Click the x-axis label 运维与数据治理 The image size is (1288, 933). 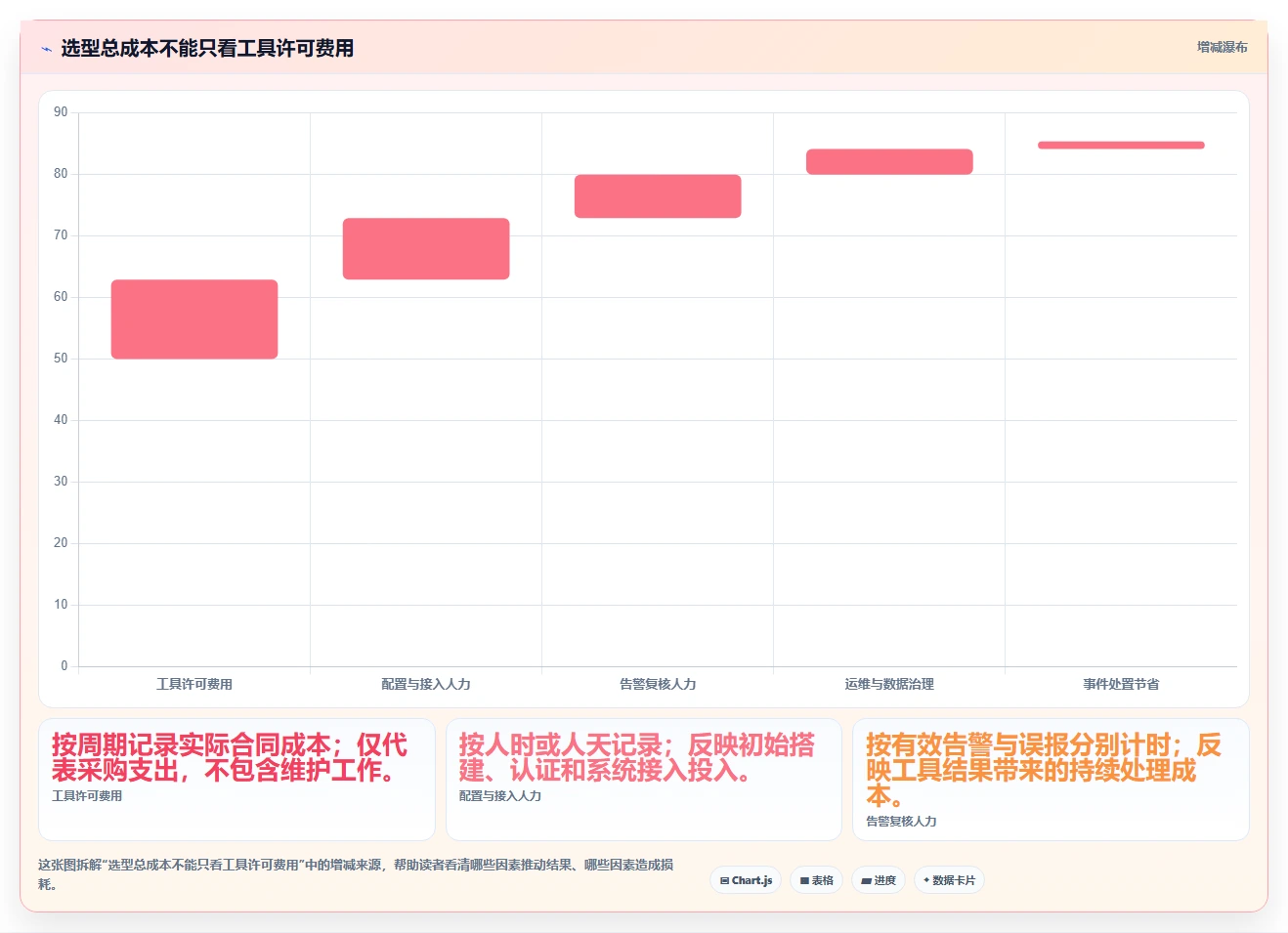[x=889, y=684]
